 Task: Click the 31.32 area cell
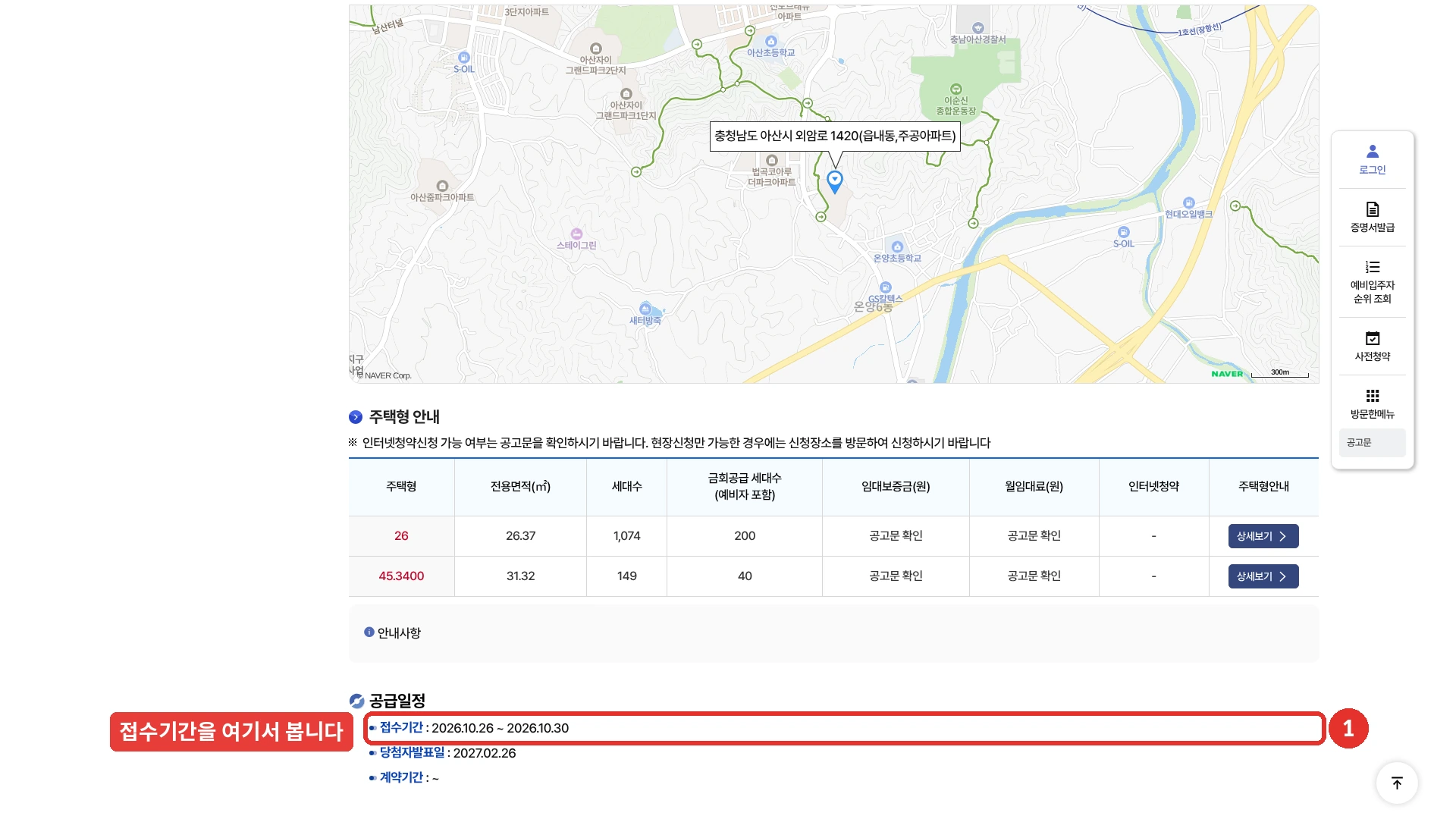pos(520,576)
